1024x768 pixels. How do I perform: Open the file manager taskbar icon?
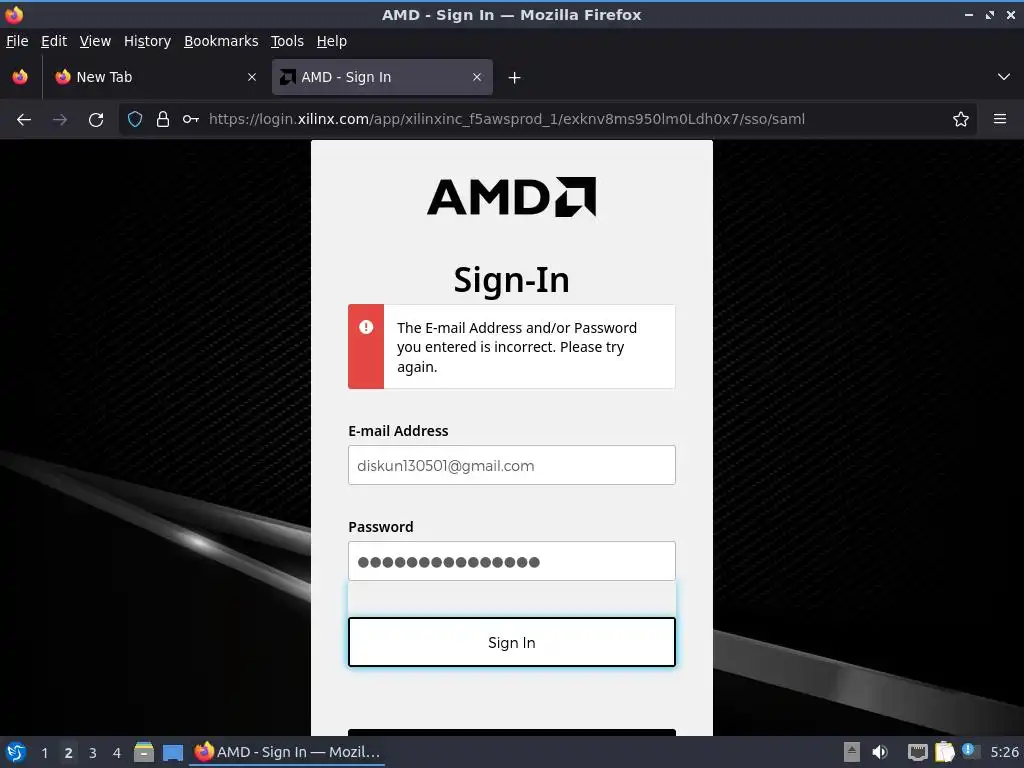(144, 752)
